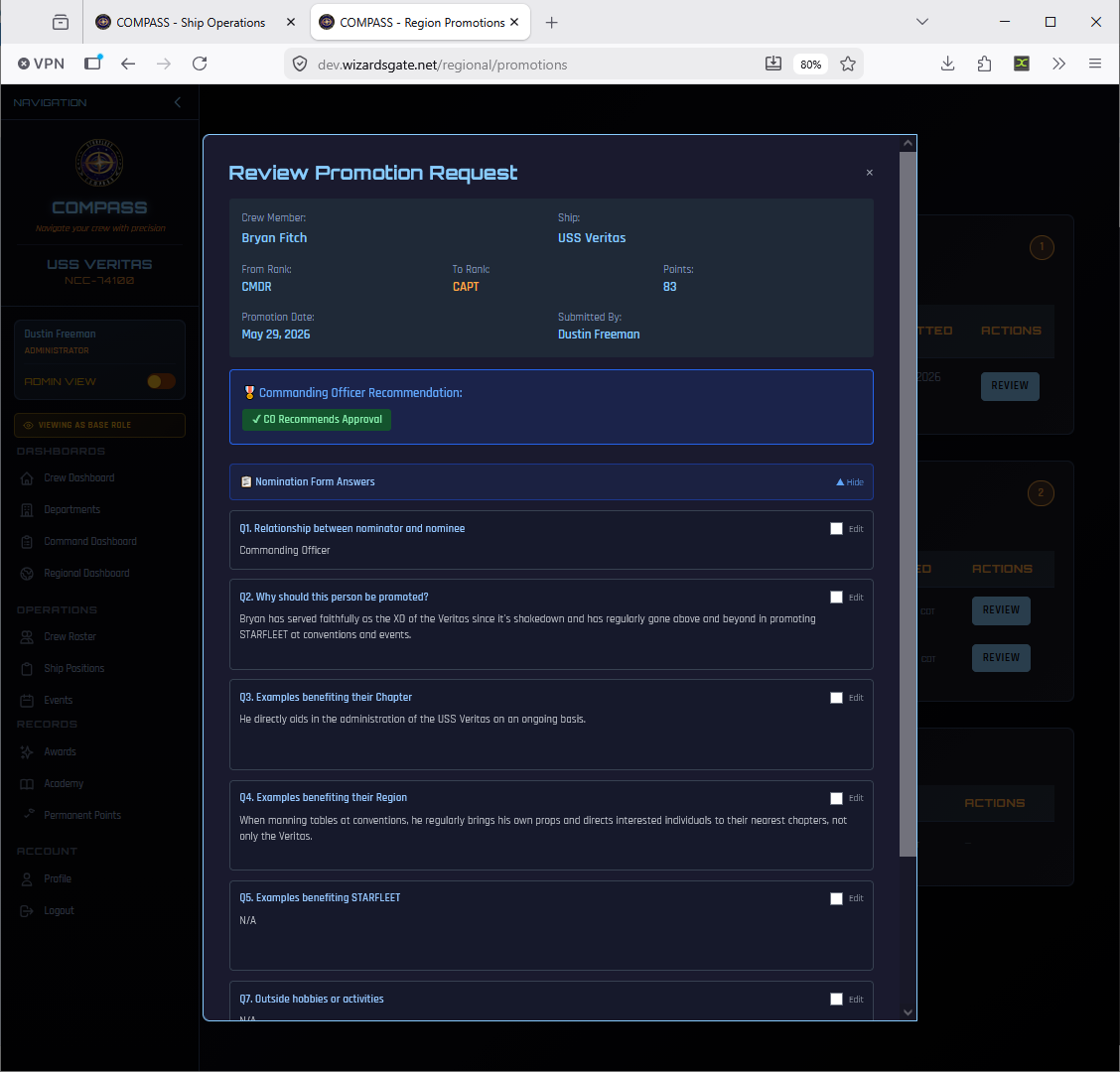Toggle the Admin View switch
The image size is (1120, 1072).
[161, 381]
